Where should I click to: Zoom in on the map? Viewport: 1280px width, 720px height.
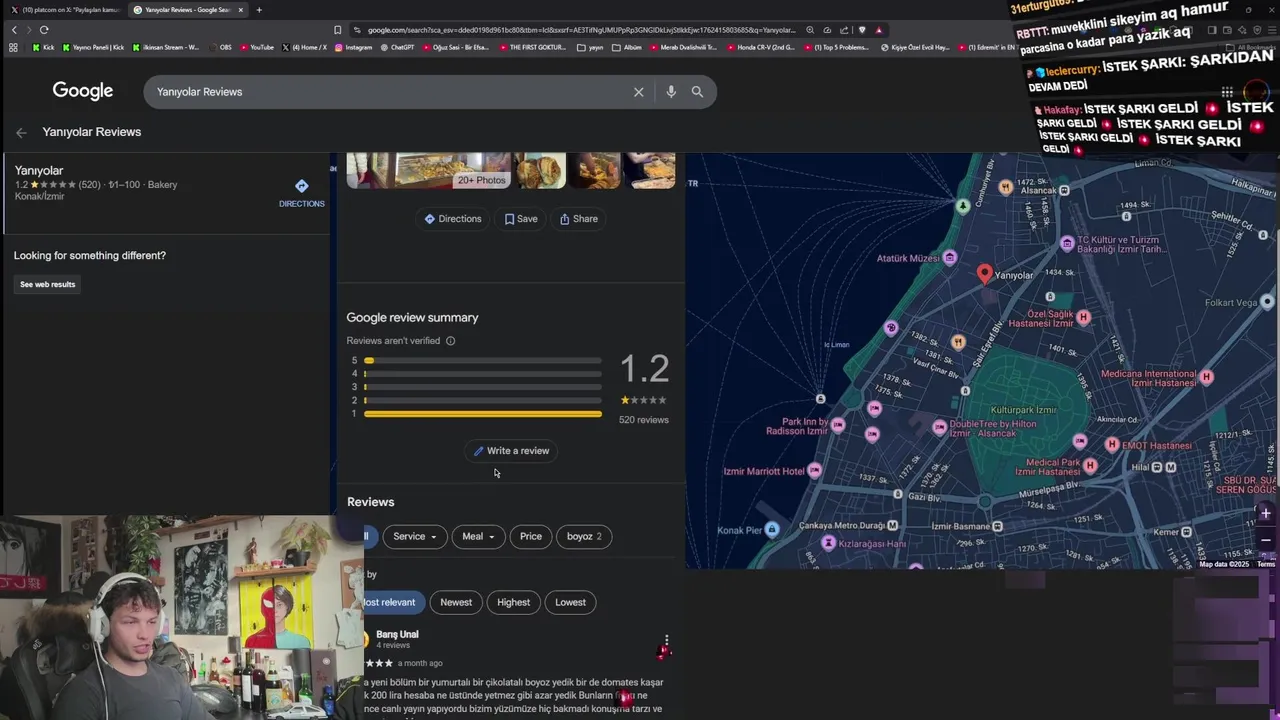pos(1265,513)
